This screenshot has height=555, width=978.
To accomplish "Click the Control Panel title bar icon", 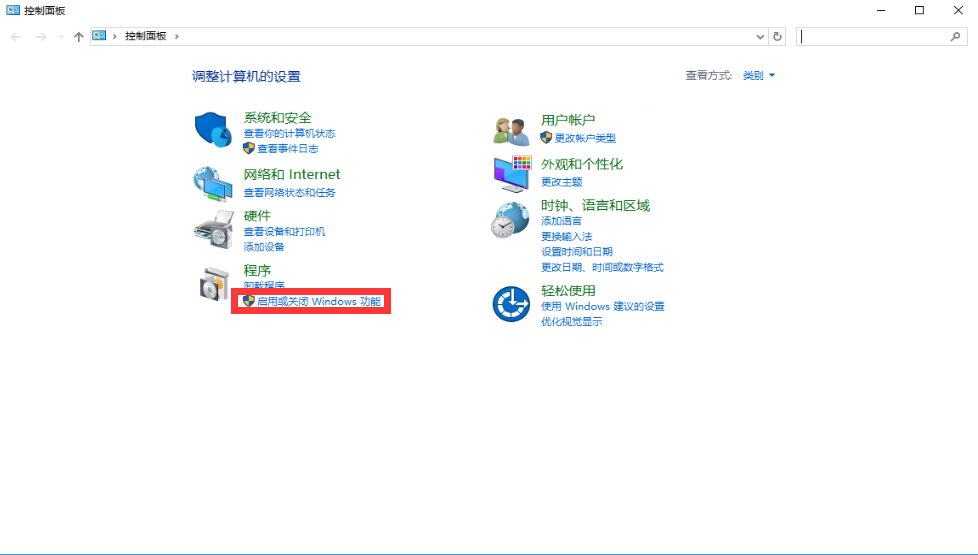I will tap(12, 10).
